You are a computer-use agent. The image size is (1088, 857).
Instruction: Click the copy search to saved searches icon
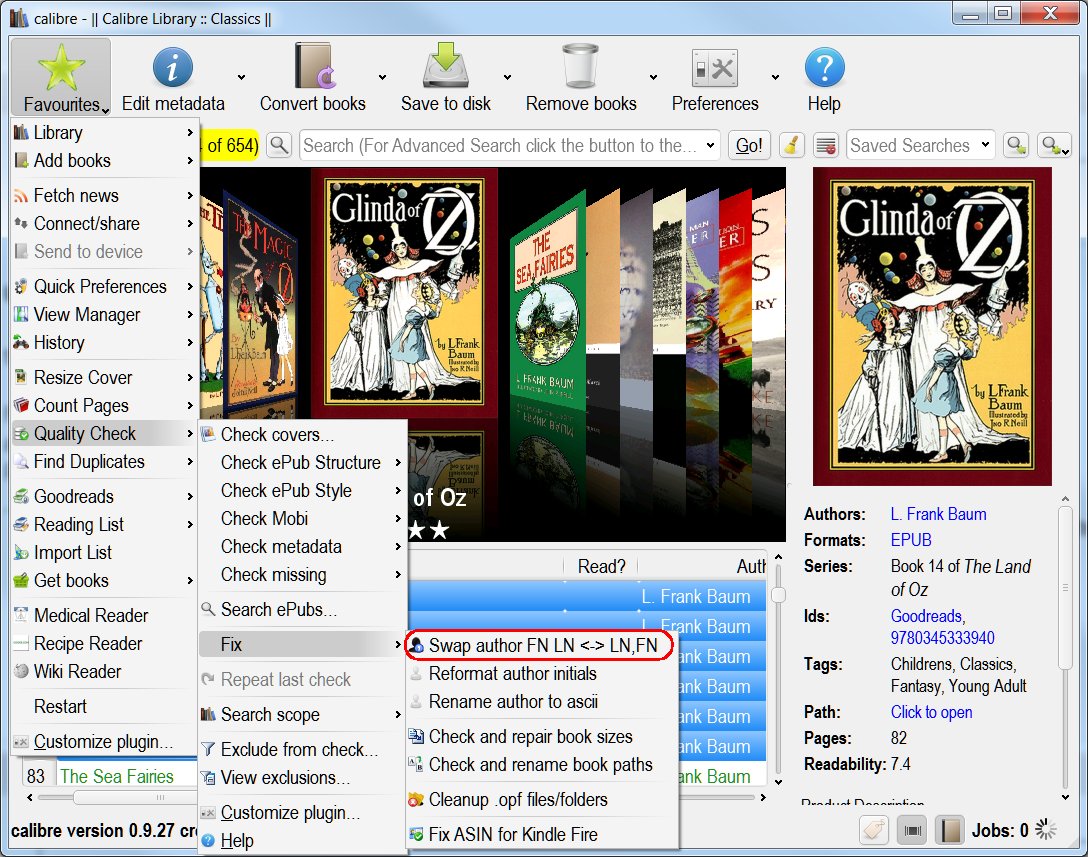pyautogui.click(x=1016, y=145)
